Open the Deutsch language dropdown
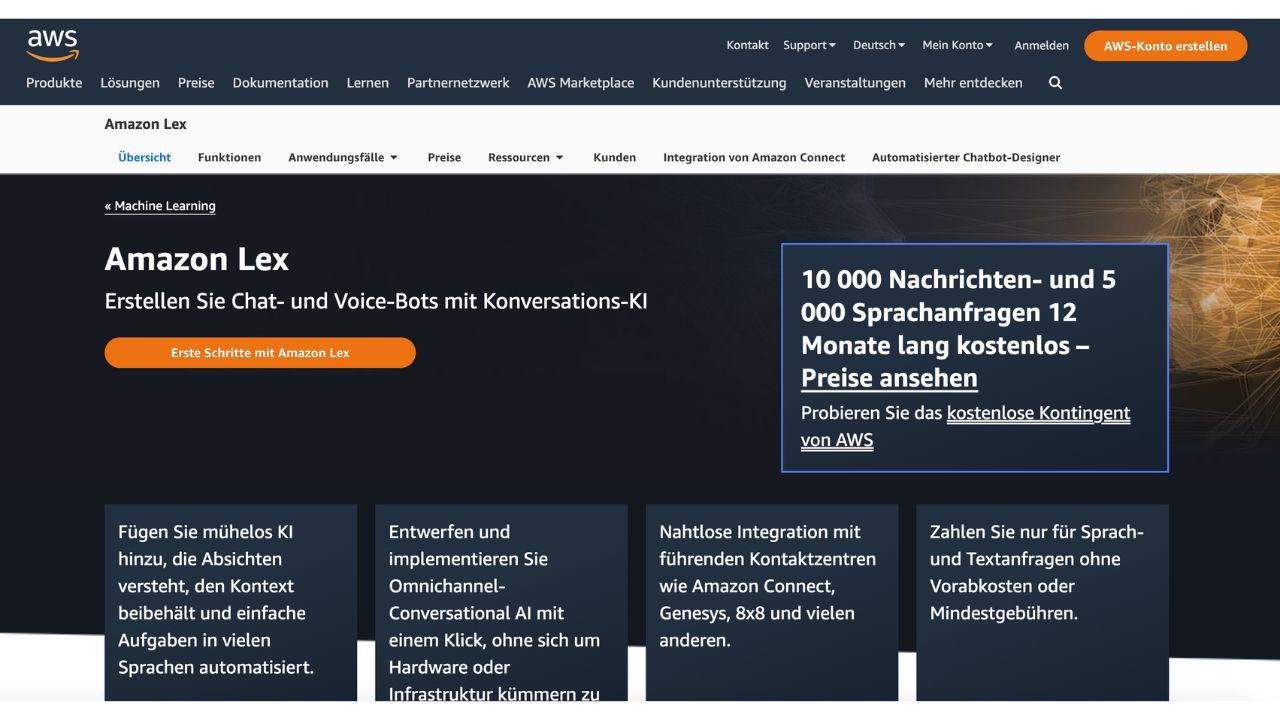Screen dimensions: 1280x720 pyautogui.click(x=878, y=45)
